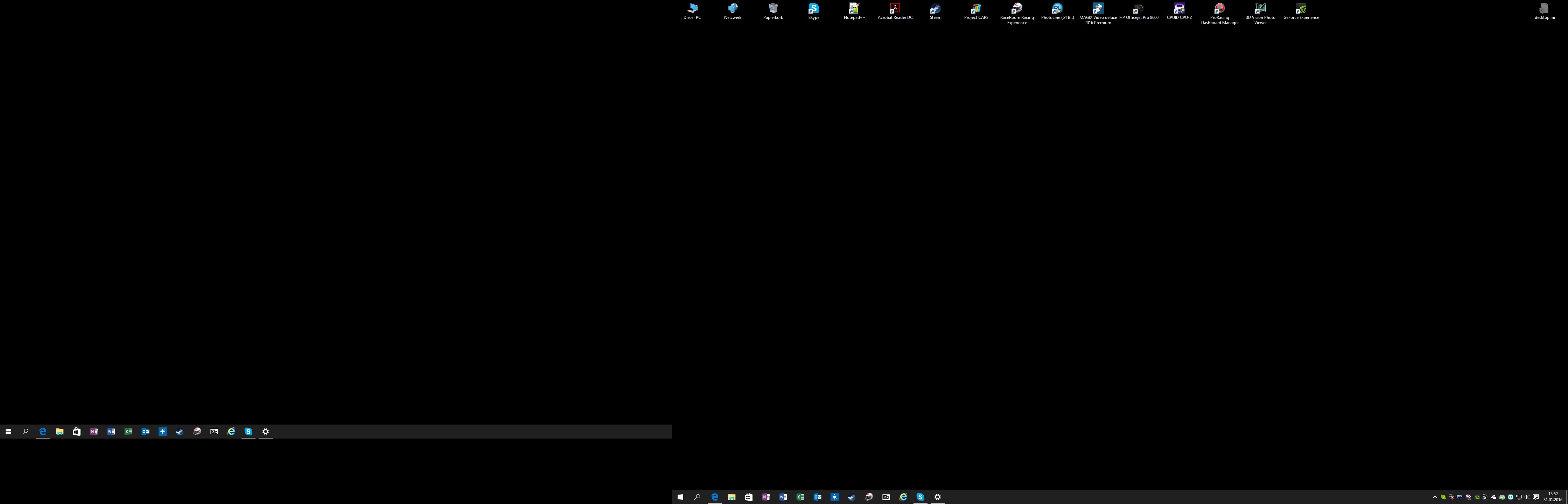Open the volume speaker control in tray
Viewport: 1568px width, 504px height.
pos(1527,497)
